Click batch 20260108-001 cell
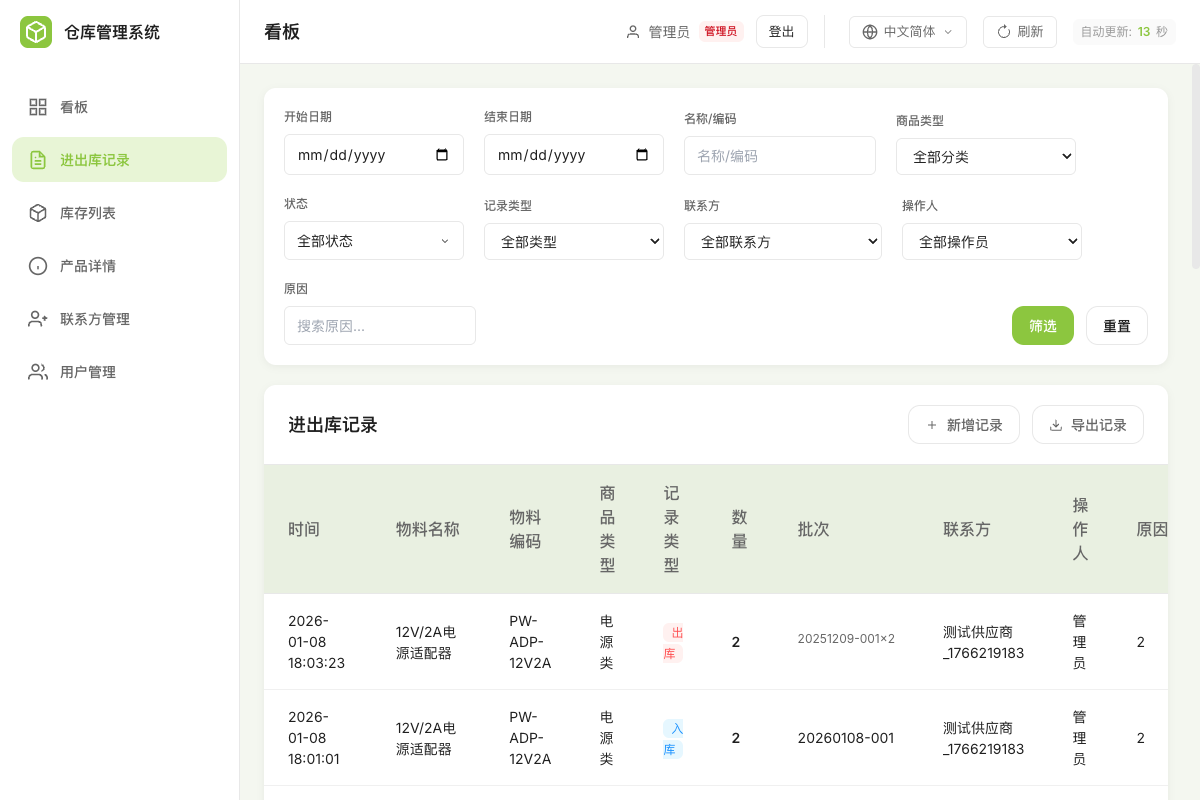This screenshot has width=1200, height=800. pyautogui.click(x=846, y=739)
